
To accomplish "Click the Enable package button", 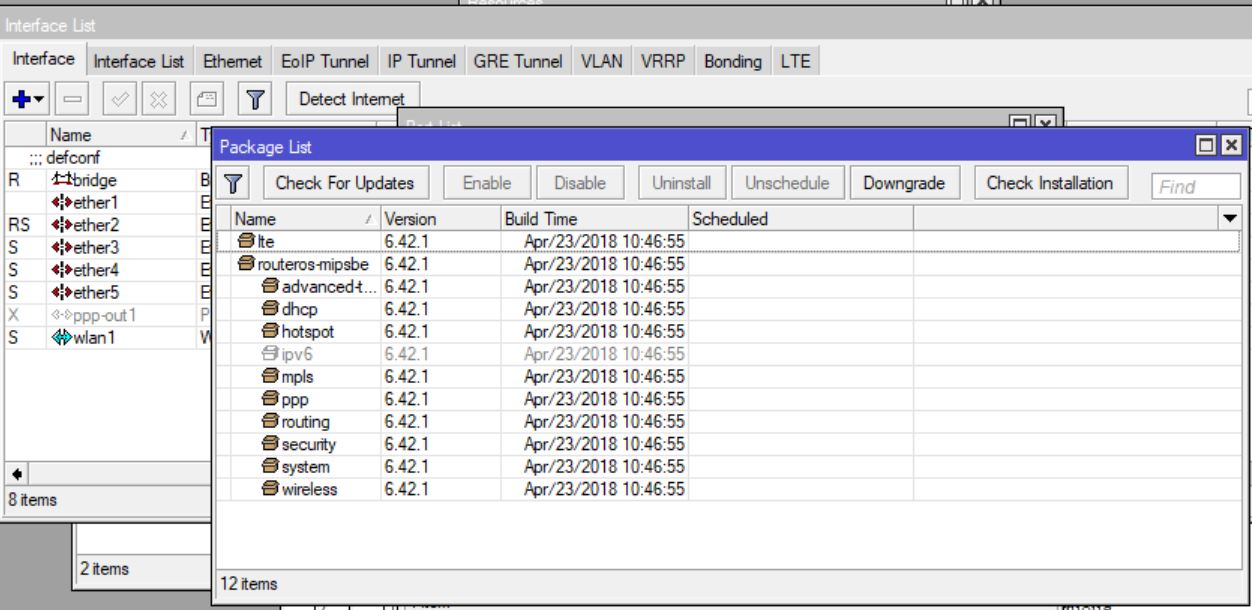I will (x=487, y=183).
